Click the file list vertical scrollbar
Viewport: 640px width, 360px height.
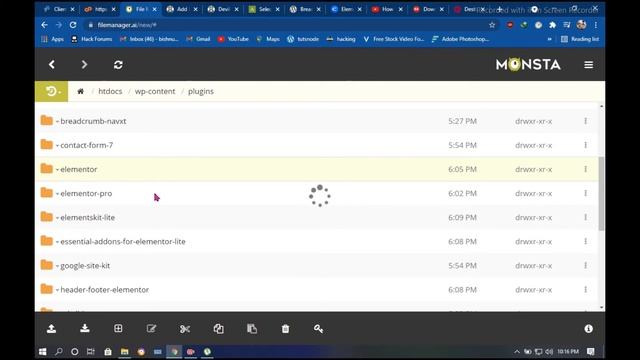(601, 193)
